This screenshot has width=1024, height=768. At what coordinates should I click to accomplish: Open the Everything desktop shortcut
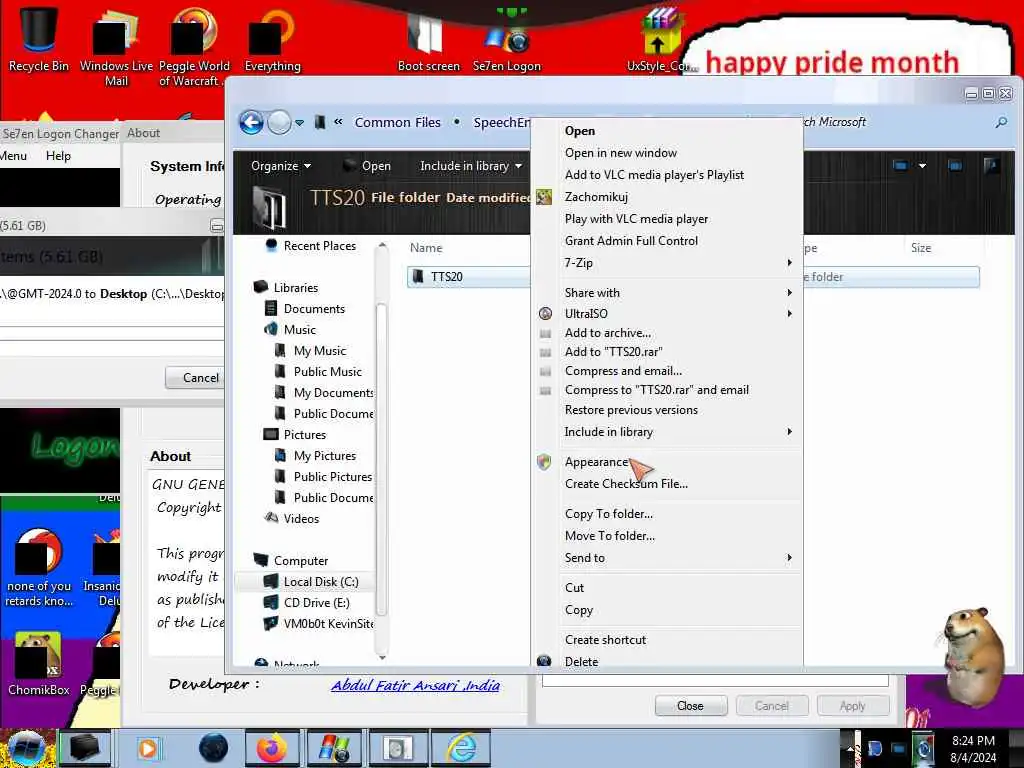coord(272,39)
